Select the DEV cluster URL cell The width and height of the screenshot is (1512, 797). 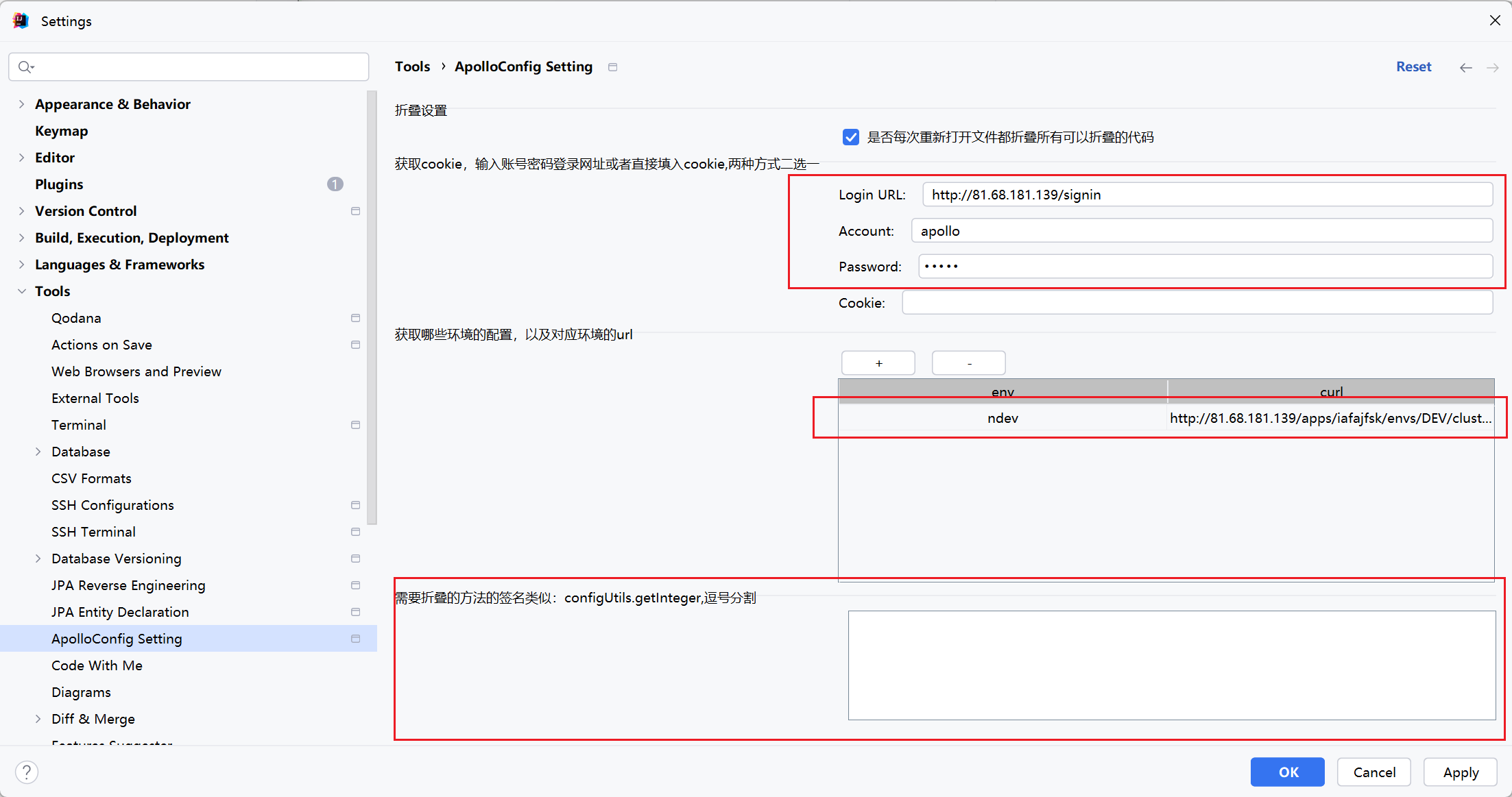(1331, 418)
